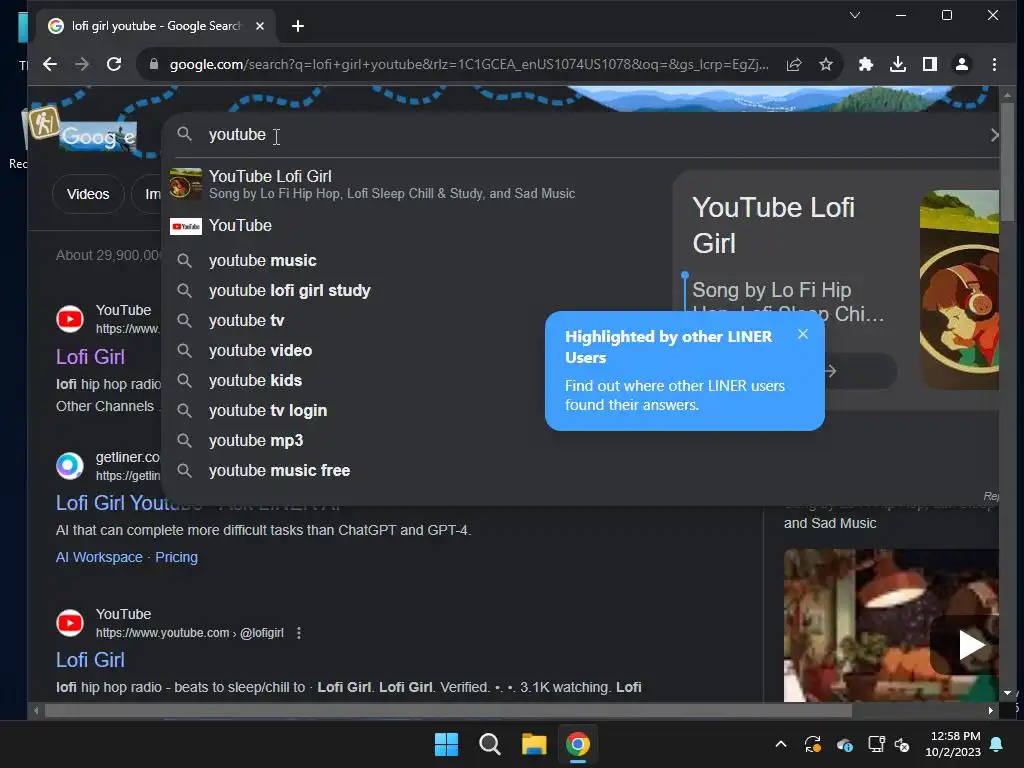Toggle the Chrome side panel icon
The width and height of the screenshot is (1024, 768).
coord(930,64)
